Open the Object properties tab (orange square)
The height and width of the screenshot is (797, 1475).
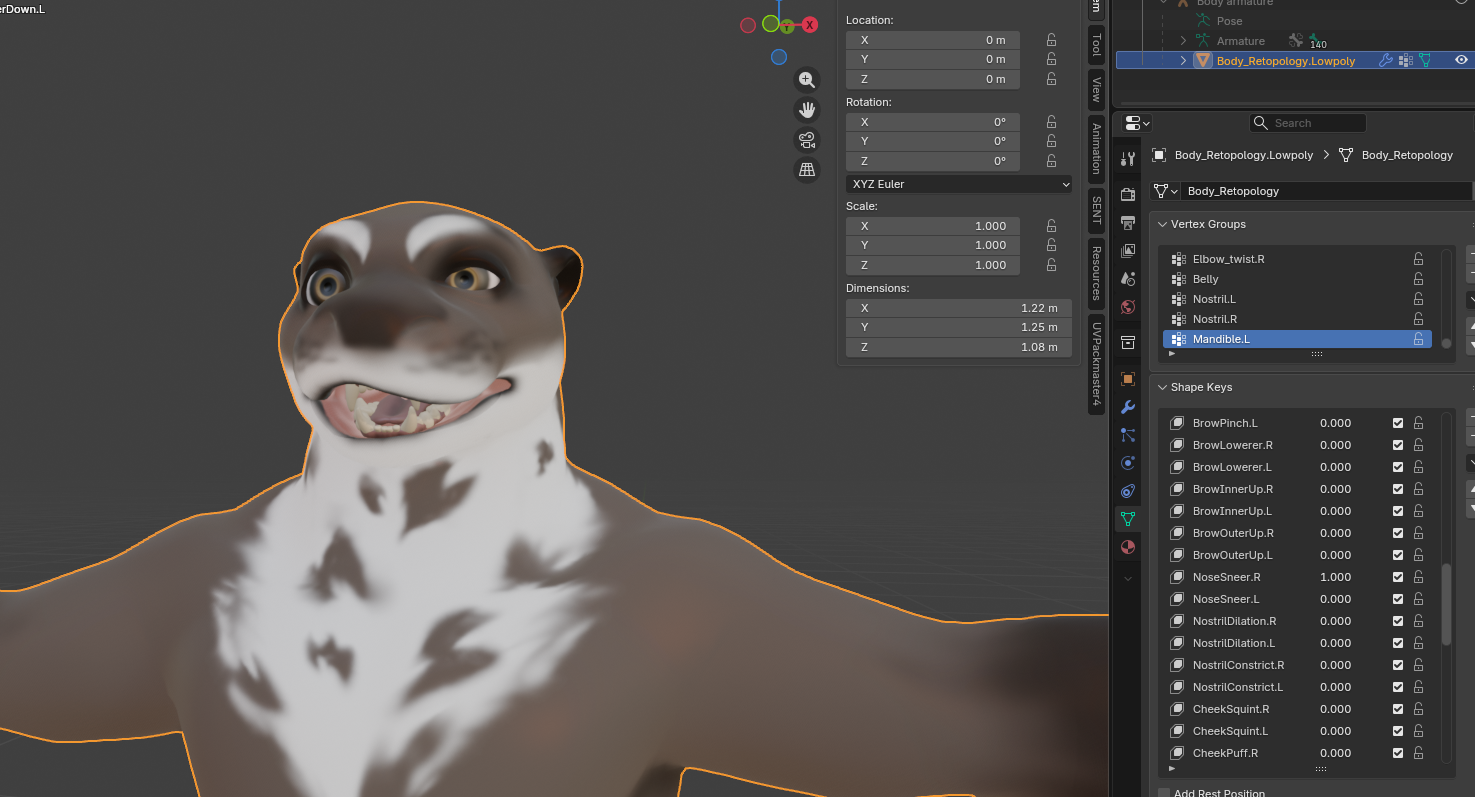click(x=1128, y=379)
